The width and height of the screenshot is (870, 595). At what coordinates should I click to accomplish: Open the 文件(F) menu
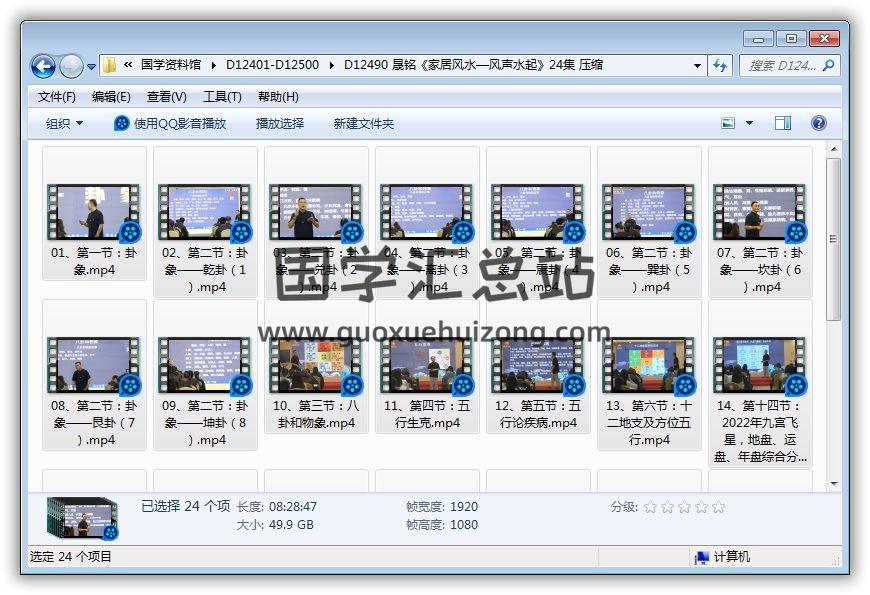[57, 97]
